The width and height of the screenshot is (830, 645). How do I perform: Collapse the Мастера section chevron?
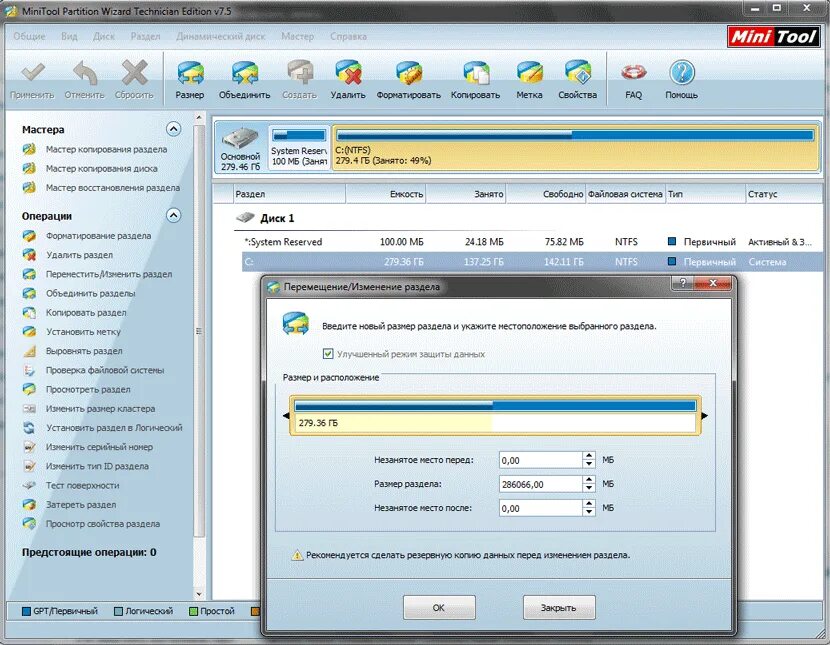click(174, 129)
